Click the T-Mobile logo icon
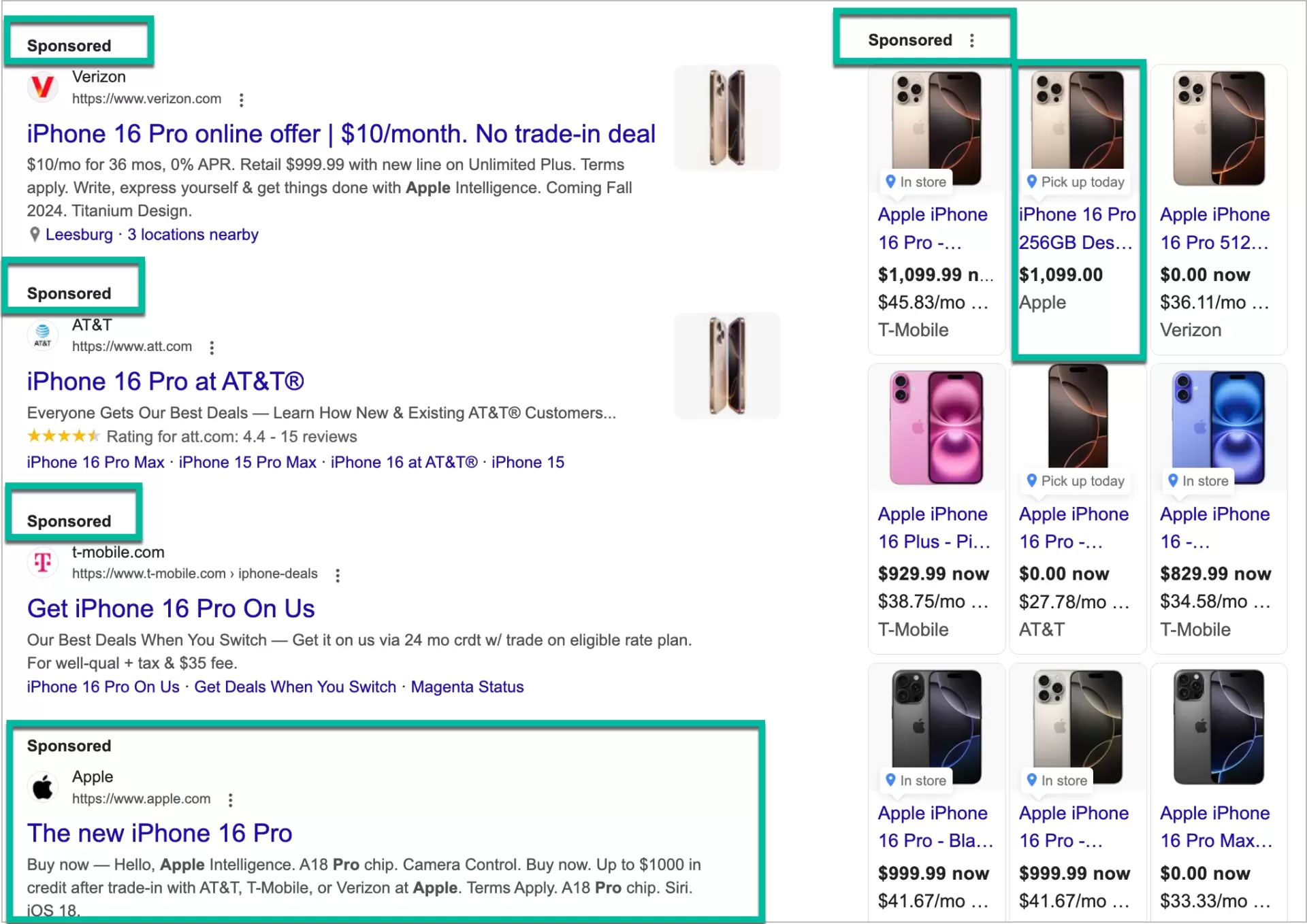 pyautogui.click(x=42, y=563)
